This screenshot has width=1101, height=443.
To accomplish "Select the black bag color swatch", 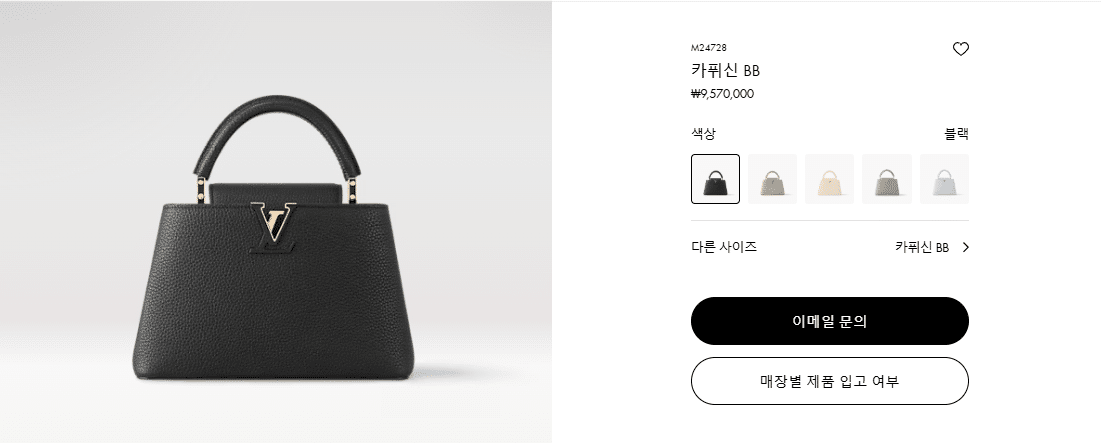I will [716, 179].
